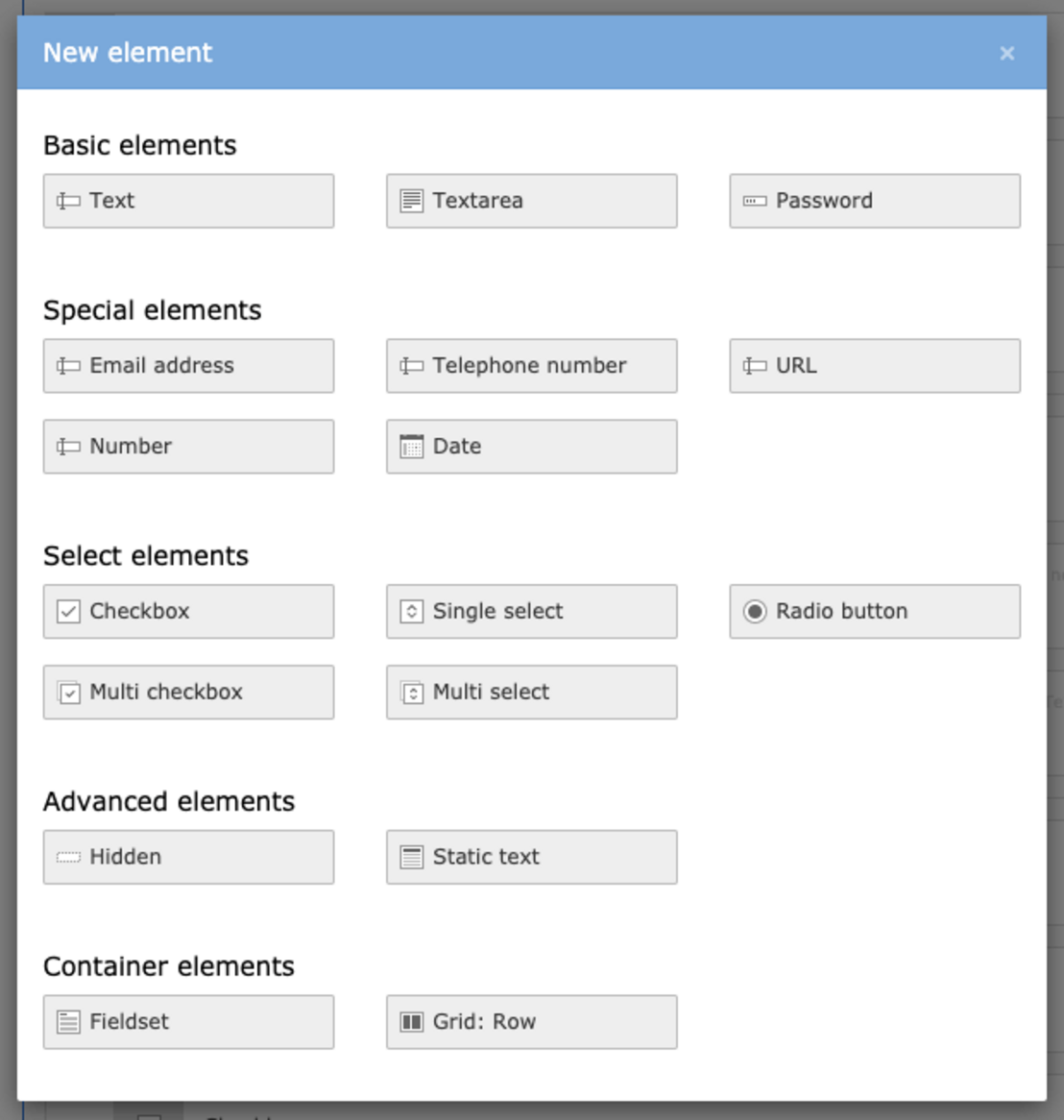This screenshot has width=1064, height=1120.
Task: Click the Radio button dot icon
Action: (x=755, y=612)
